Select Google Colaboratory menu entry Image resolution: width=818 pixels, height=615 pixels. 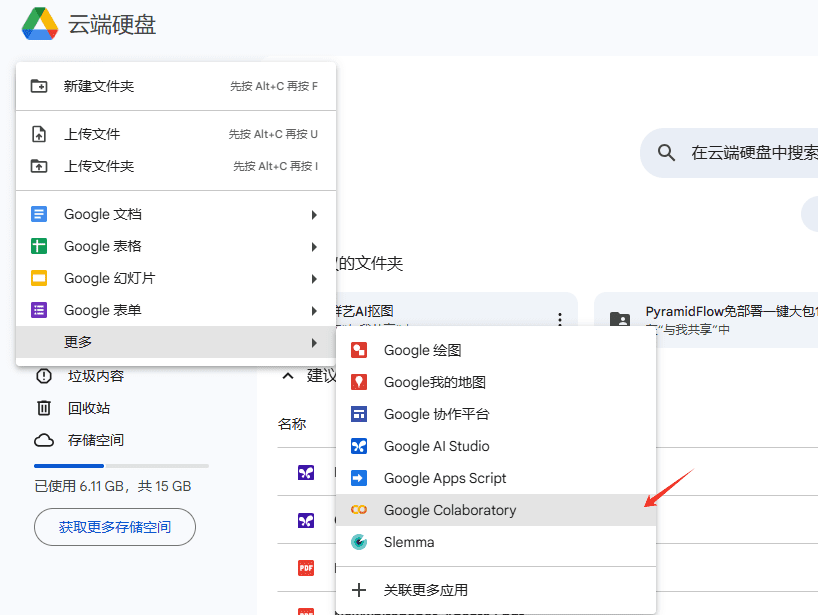coord(496,510)
